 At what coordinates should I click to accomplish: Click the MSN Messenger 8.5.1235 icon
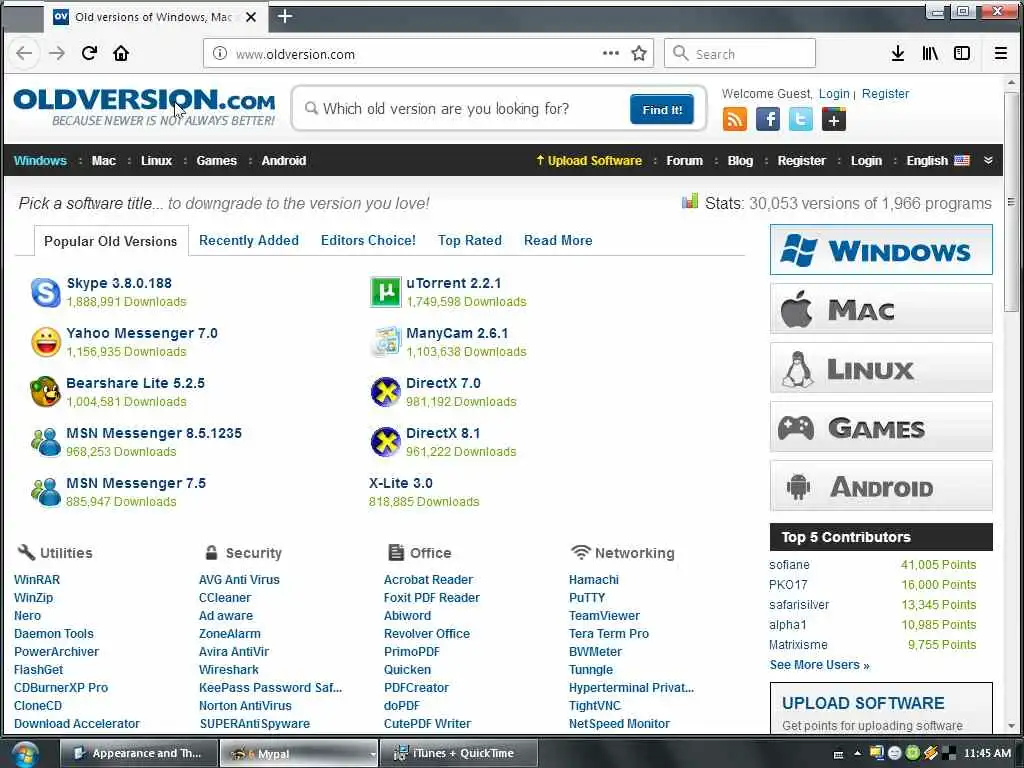(x=46, y=442)
